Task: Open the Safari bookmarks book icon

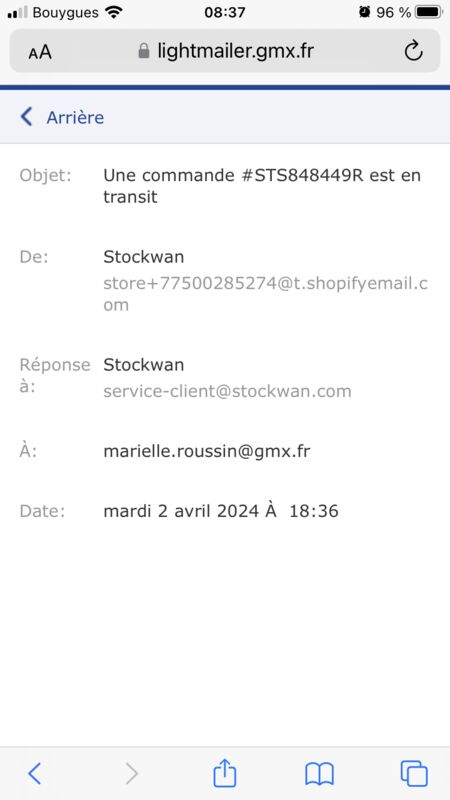Action: click(x=319, y=774)
